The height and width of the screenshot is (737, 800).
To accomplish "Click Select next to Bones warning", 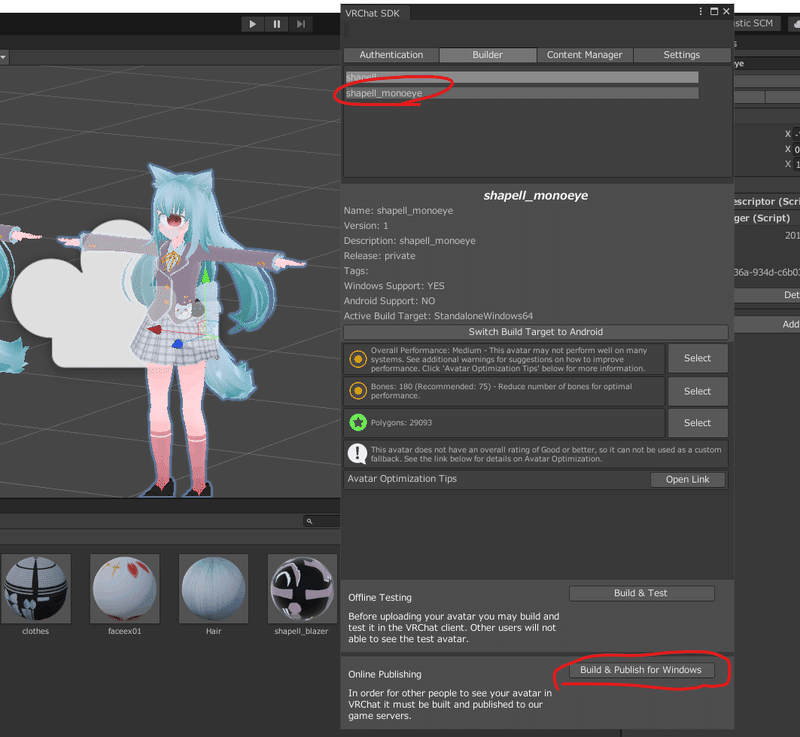I will tap(697, 391).
